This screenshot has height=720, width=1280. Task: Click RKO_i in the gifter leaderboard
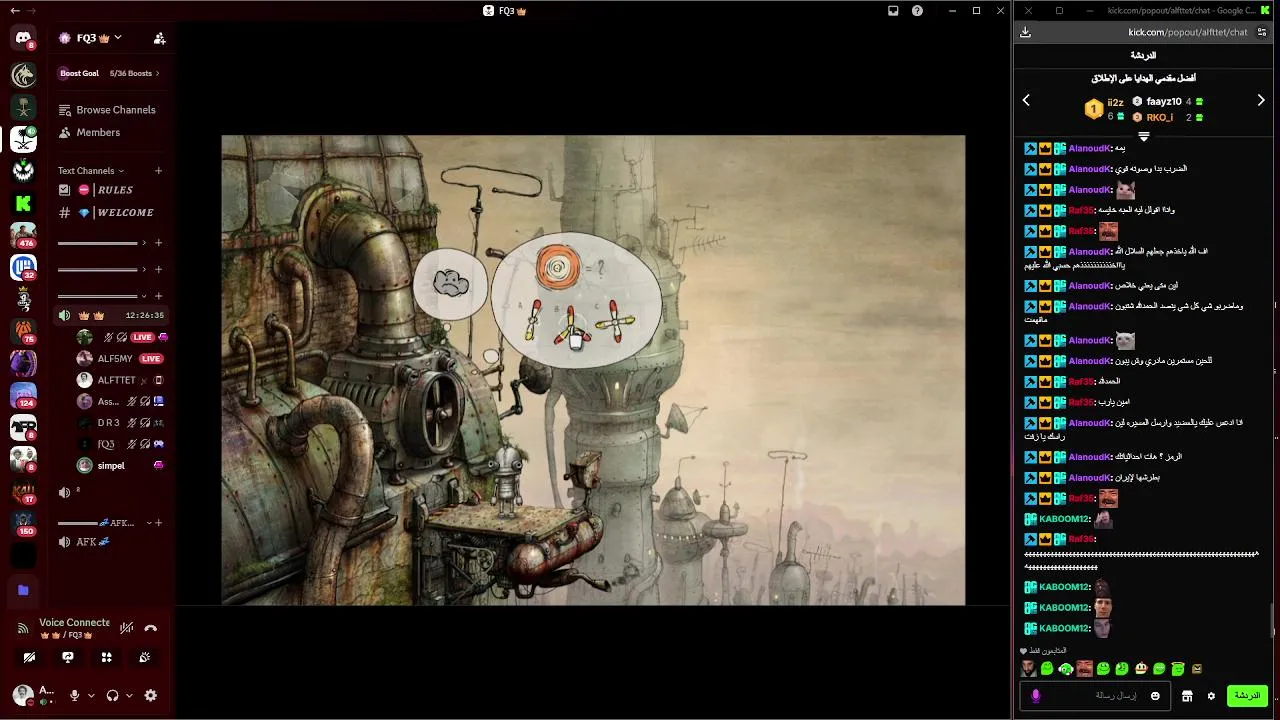pyautogui.click(x=1160, y=117)
